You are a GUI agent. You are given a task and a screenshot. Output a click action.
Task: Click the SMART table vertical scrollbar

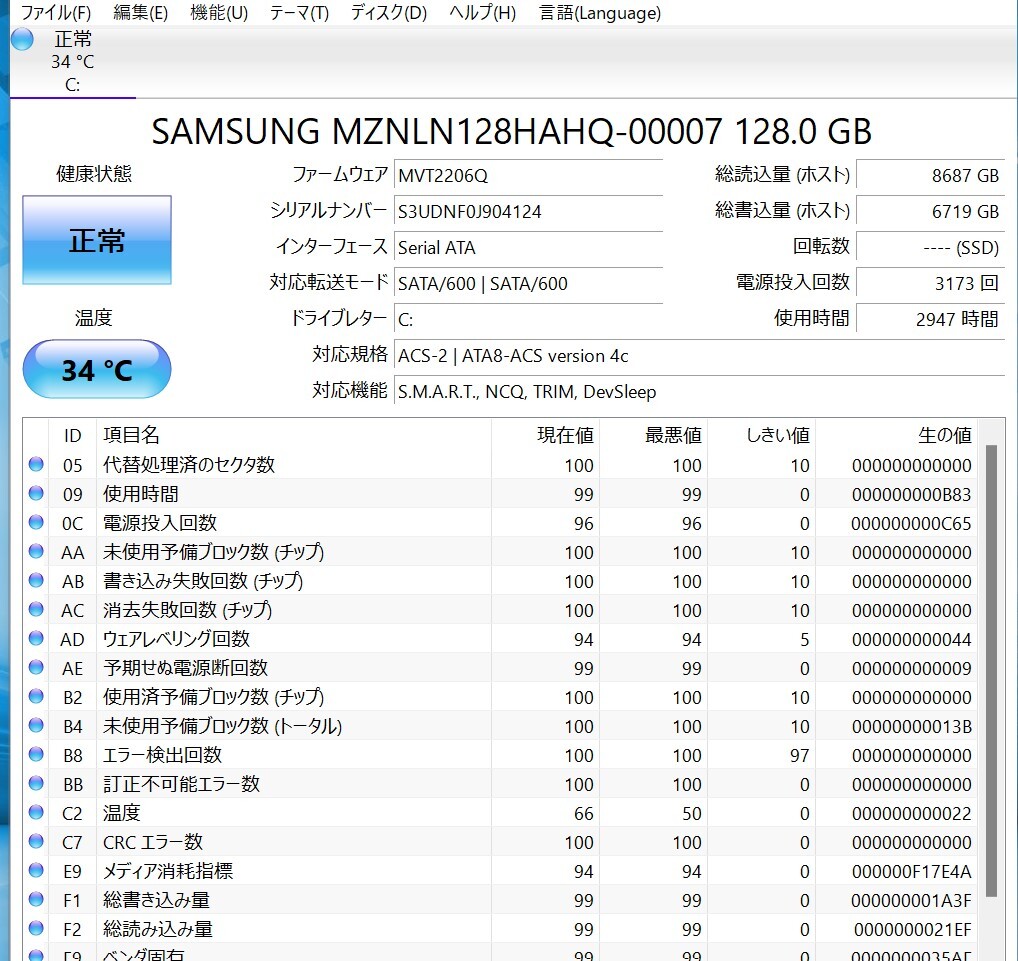point(991,670)
